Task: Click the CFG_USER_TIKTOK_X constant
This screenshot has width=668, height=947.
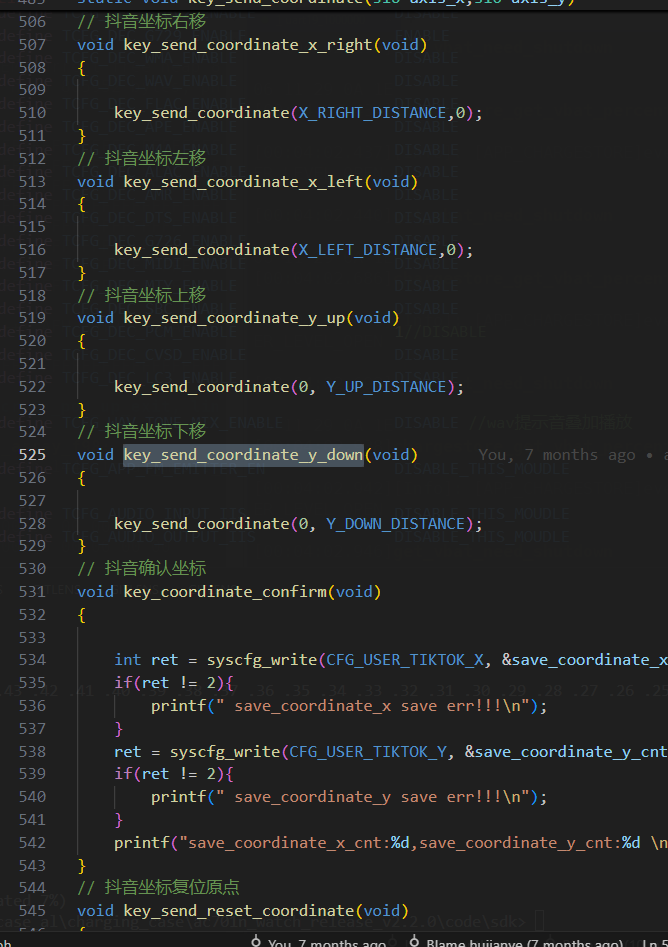Action: pyautogui.click(x=405, y=660)
